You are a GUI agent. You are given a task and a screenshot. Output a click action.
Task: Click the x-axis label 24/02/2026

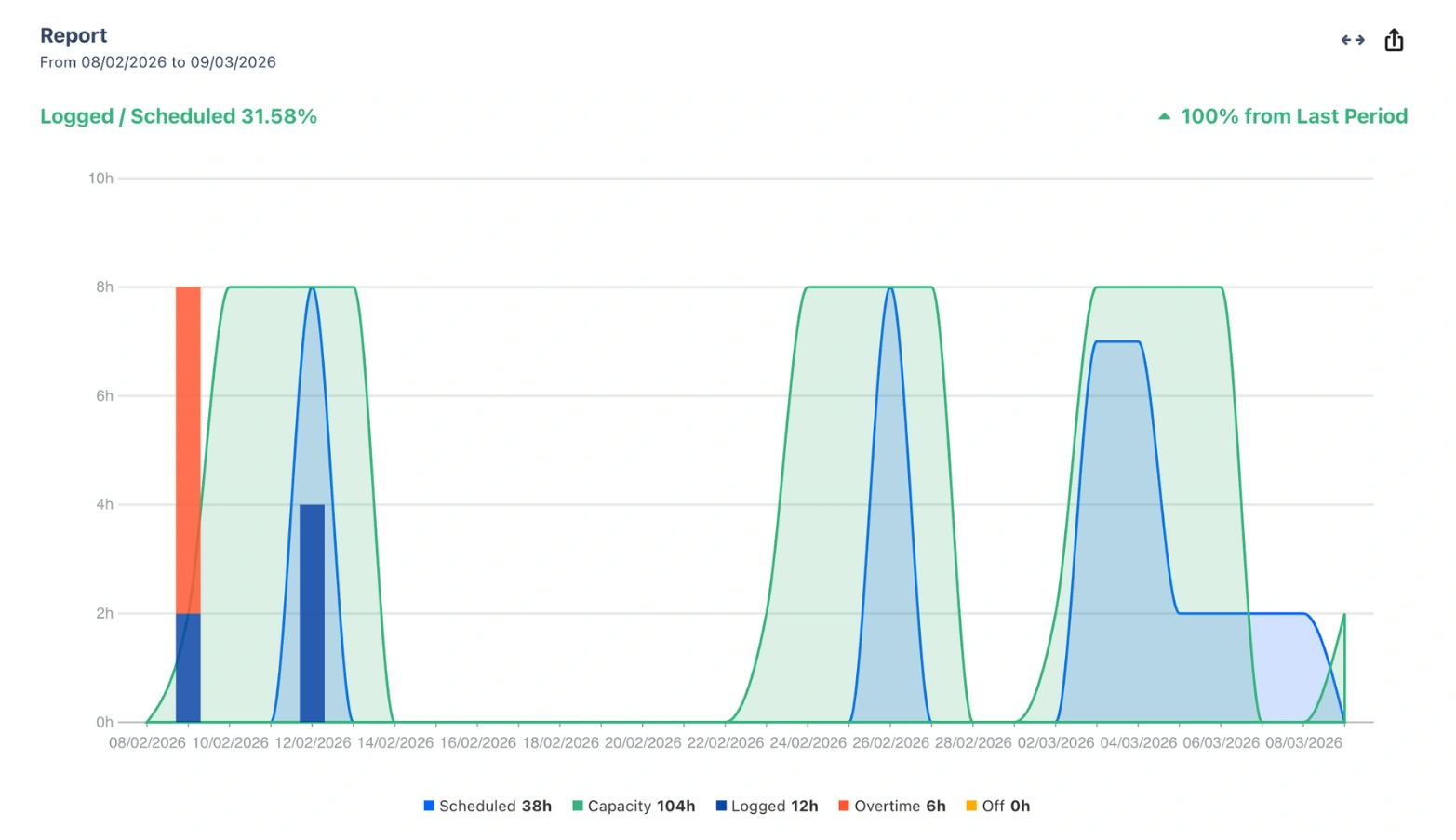pyautogui.click(x=808, y=742)
